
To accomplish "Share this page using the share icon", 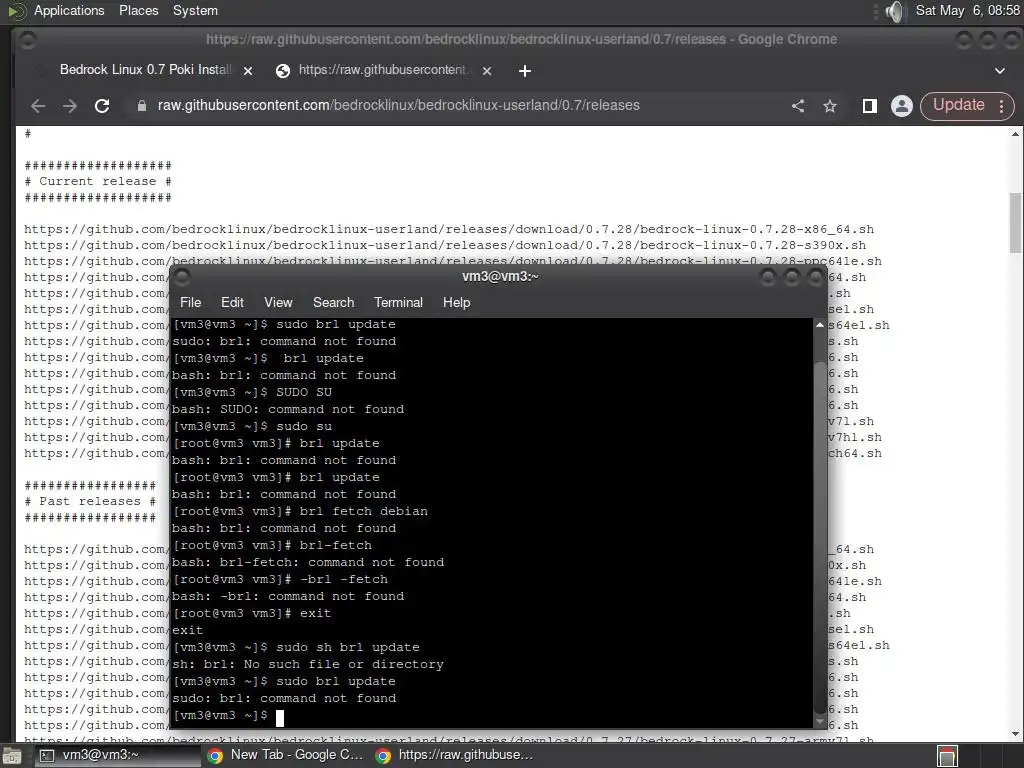I will (798, 106).
